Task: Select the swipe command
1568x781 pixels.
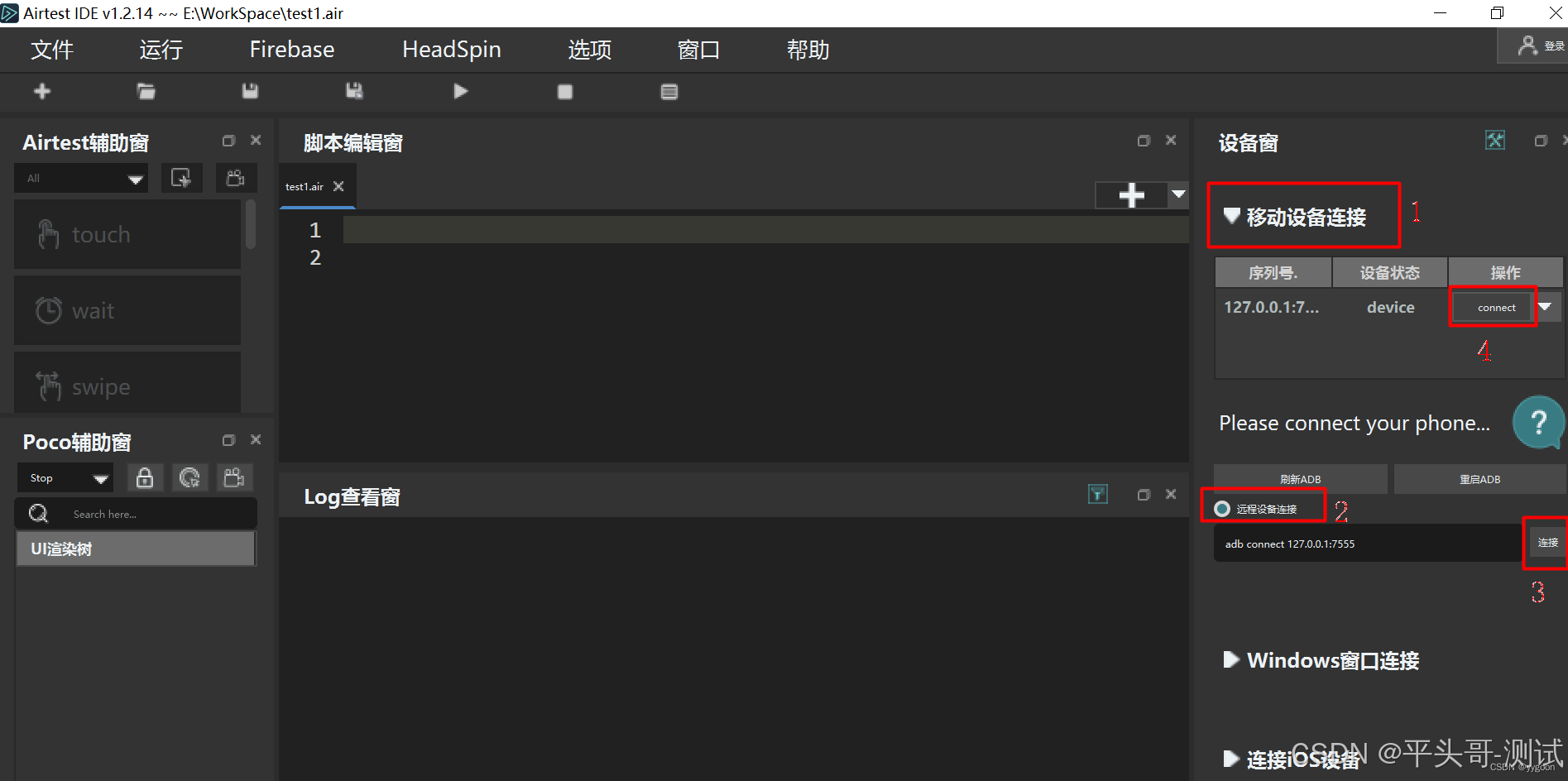Action: tap(127, 384)
